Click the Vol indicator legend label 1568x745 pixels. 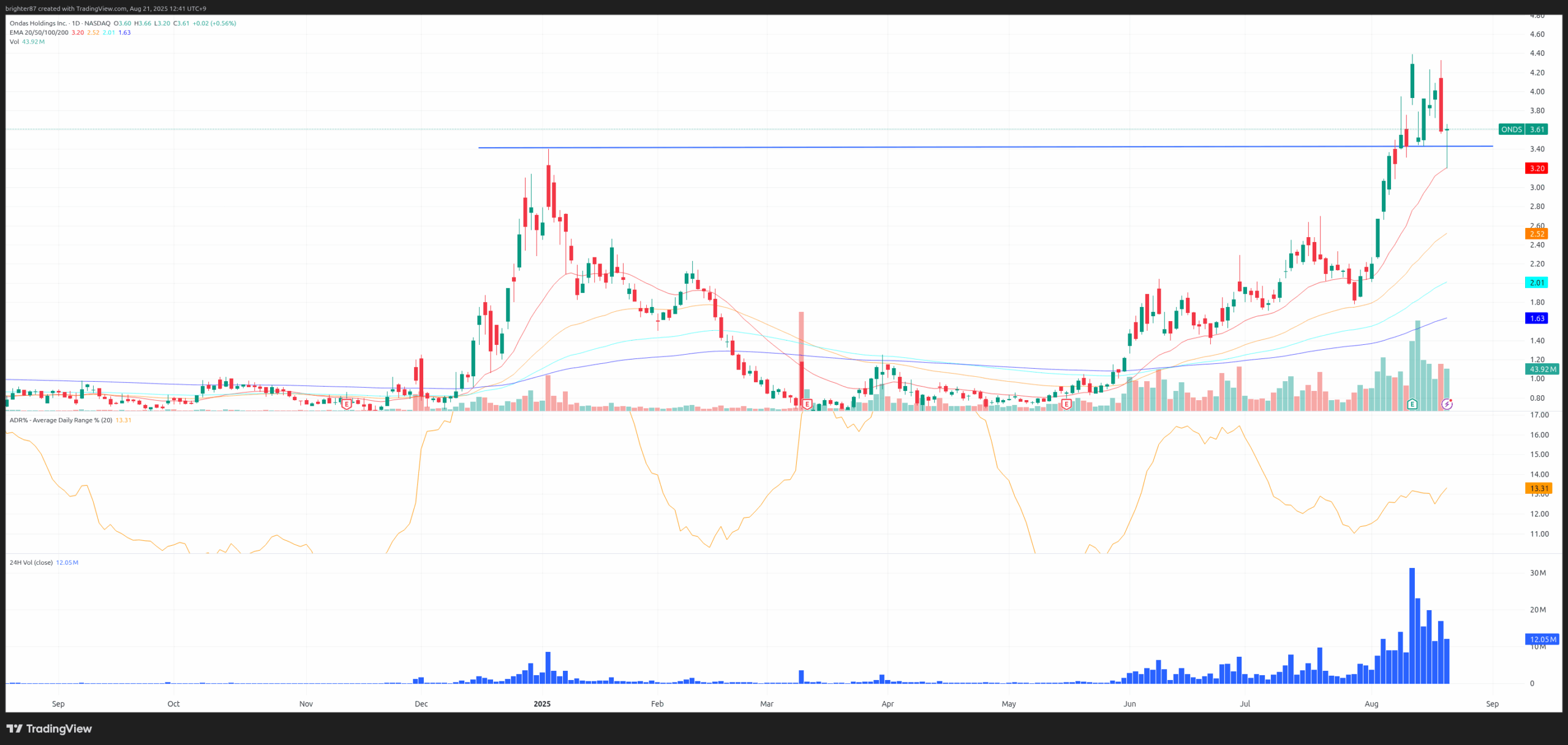point(14,42)
